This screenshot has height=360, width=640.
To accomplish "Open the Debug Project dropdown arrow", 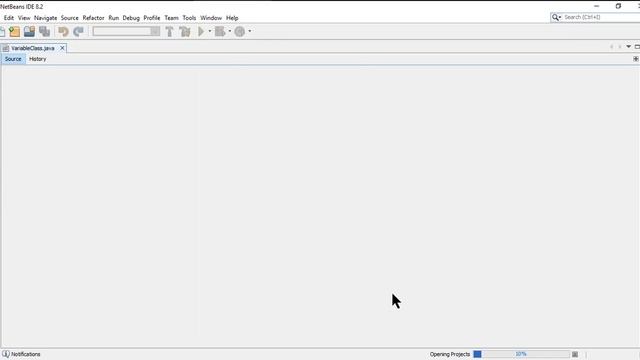I will click(x=230, y=31).
